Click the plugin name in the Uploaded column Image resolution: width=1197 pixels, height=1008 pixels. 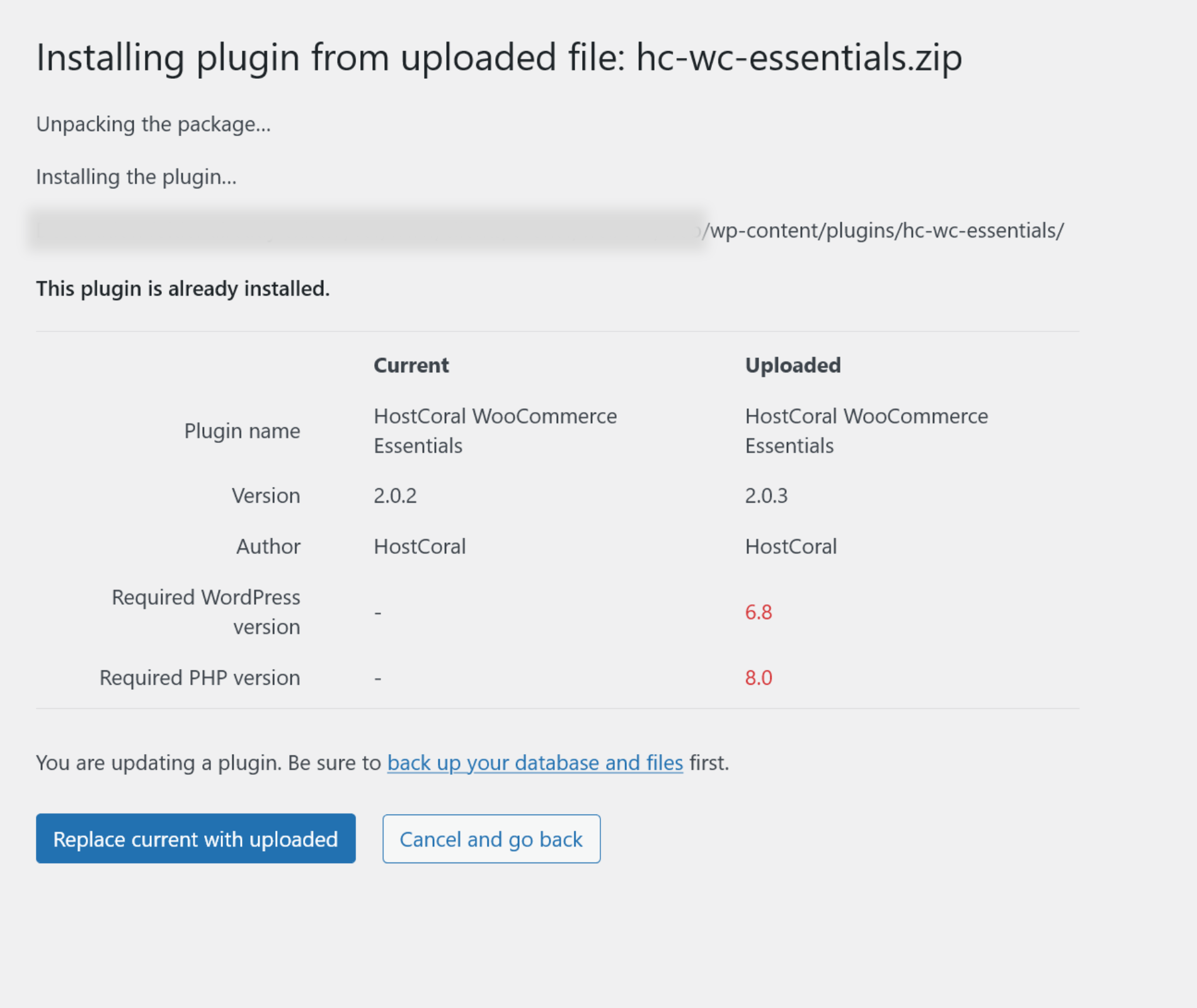(x=866, y=431)
